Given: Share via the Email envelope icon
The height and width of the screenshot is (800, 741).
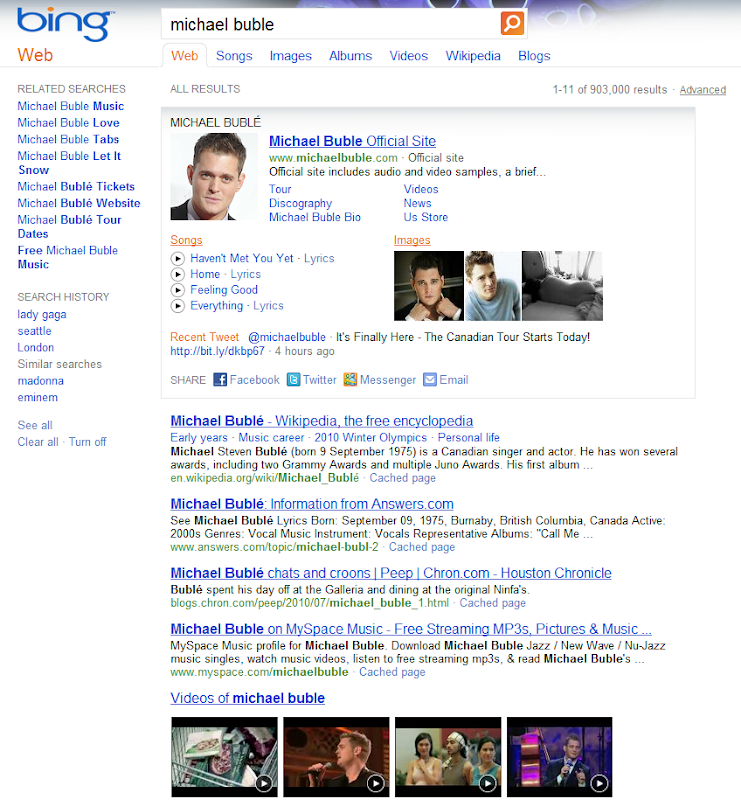Looking at the screenshot, I should pyautogui.click(x=430, y=380).
